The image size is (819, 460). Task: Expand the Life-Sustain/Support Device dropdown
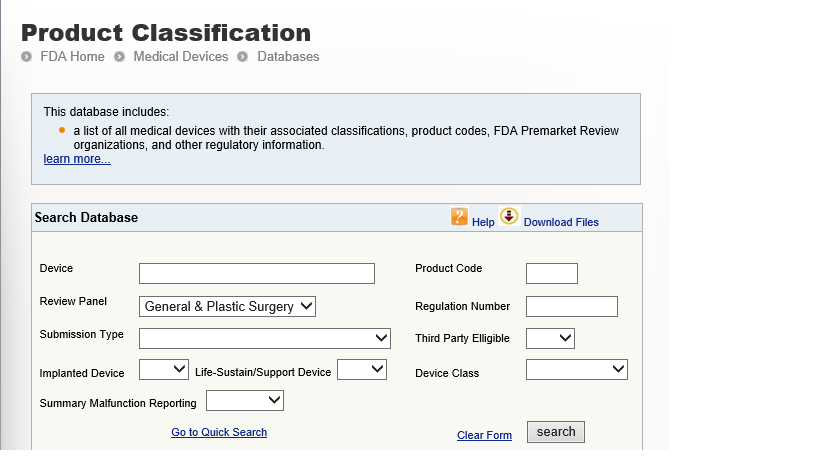click(362, 370)
